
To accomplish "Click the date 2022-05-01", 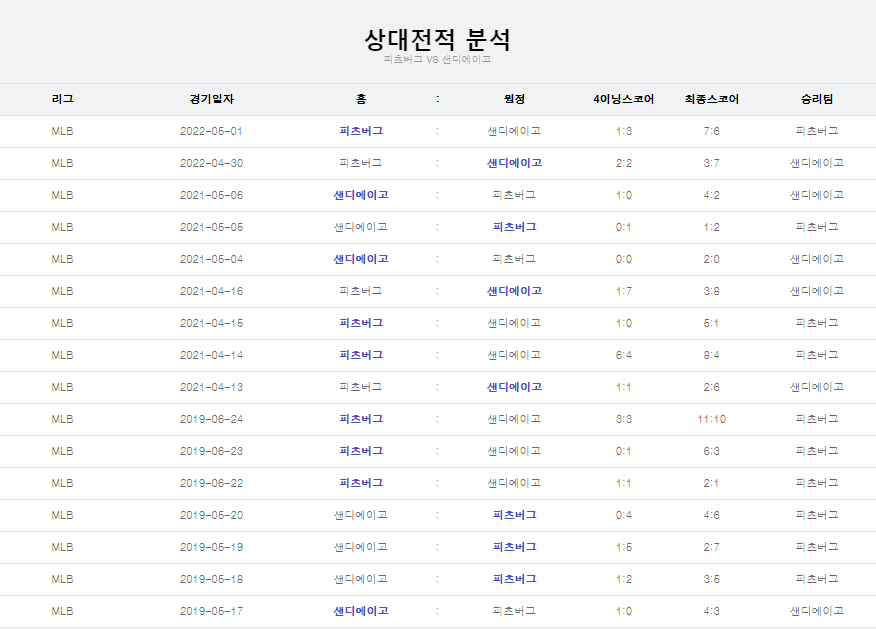I will (211, 131).
